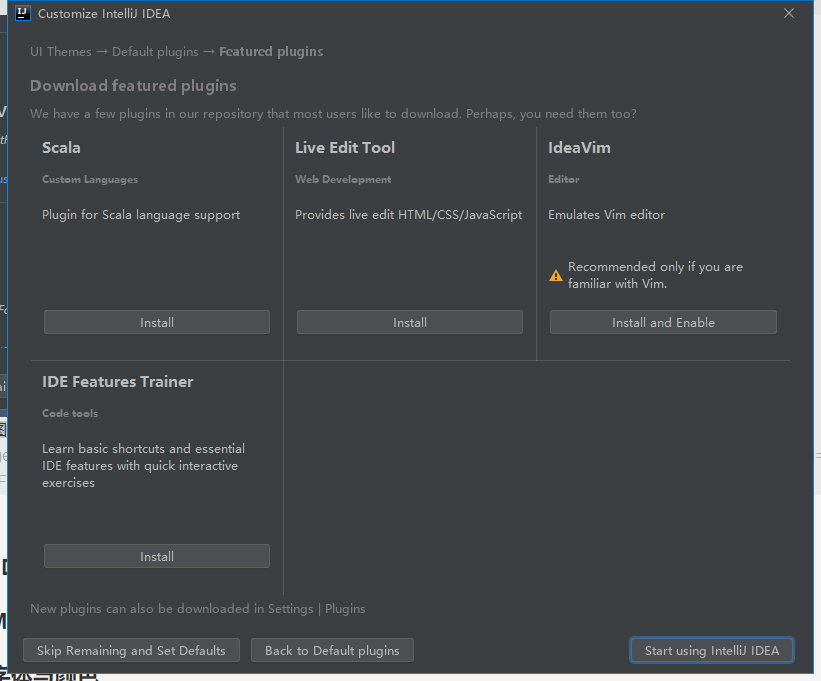Click the Settings | Plugins hint text

coord(198,609)
